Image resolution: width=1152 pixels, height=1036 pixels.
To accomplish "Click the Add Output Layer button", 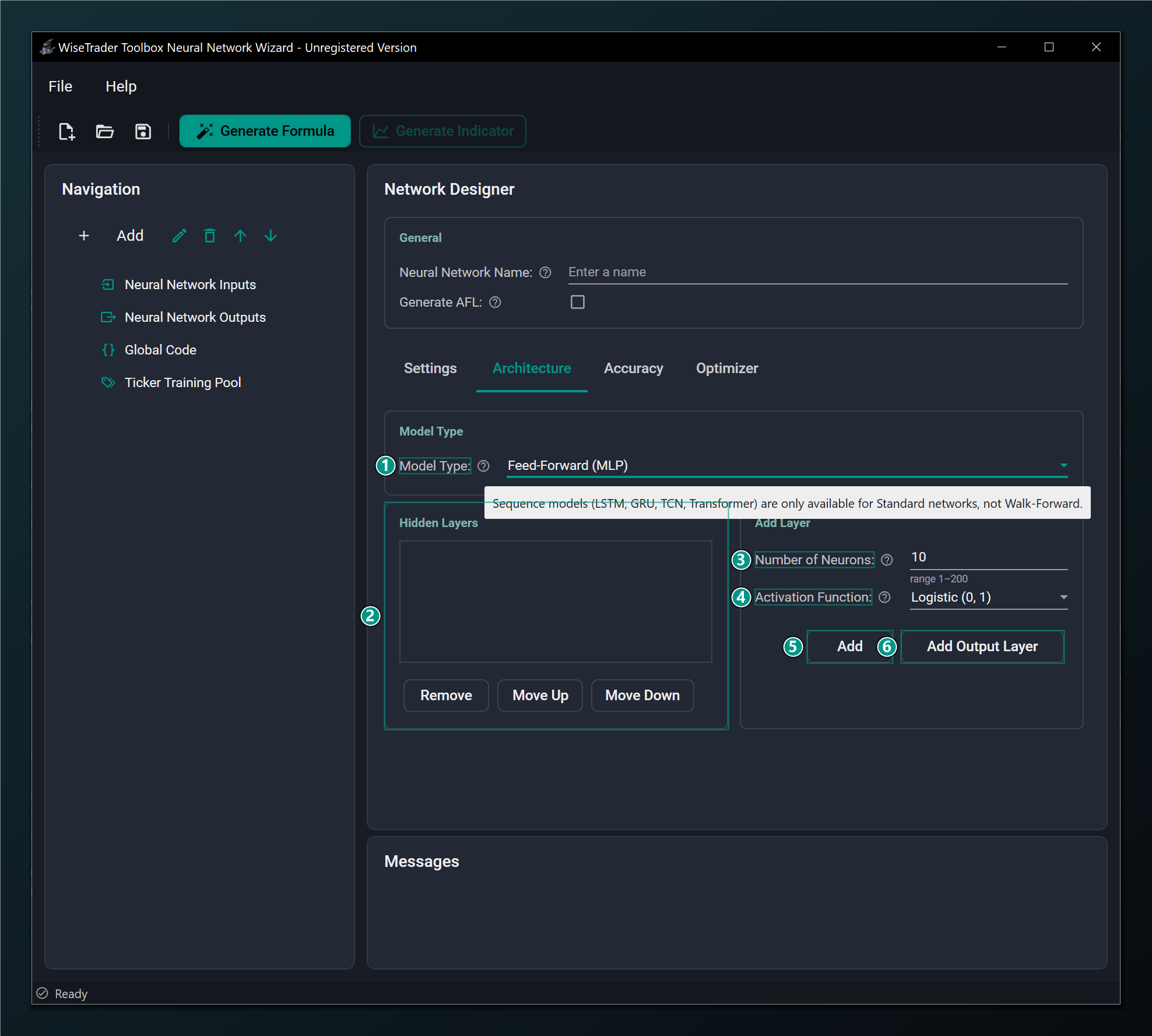I will coord(982,647).
